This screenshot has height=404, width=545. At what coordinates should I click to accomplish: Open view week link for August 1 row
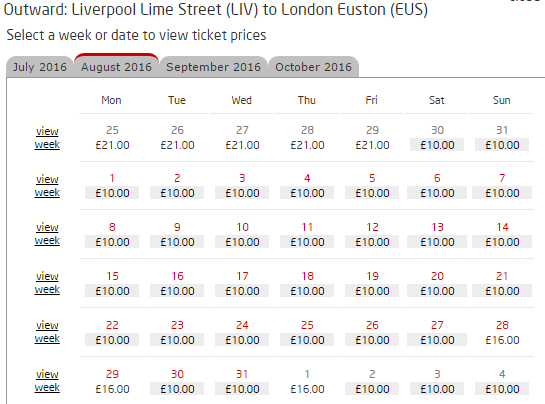point(47,186)
